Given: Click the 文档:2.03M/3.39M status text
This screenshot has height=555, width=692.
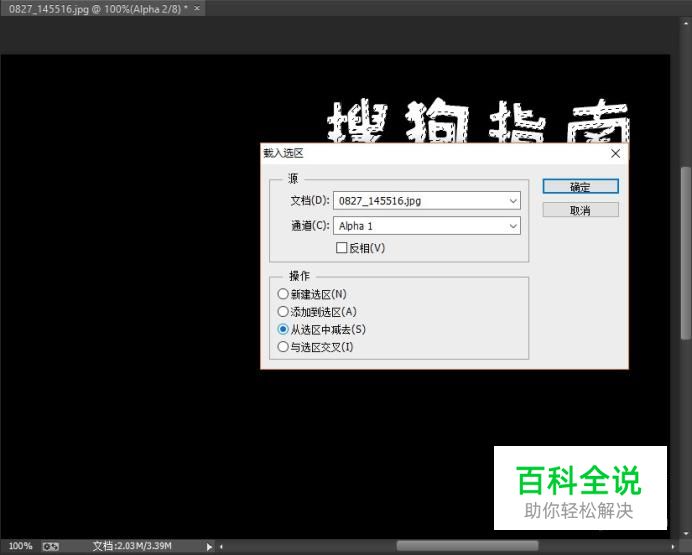Looking at the screenshot, I should 132,546.
